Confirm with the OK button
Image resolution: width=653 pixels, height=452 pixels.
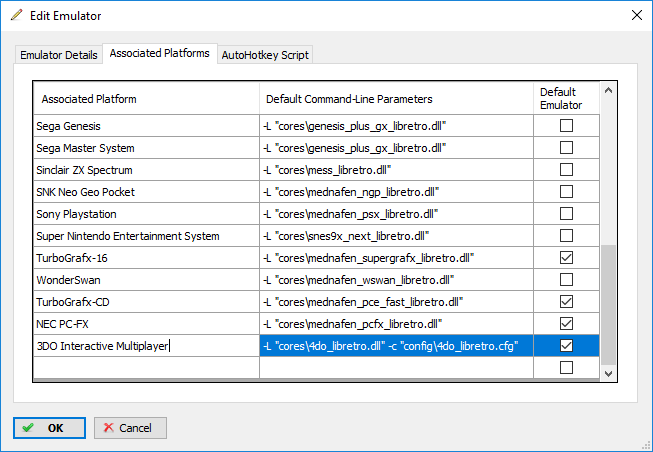coord(49,428)
